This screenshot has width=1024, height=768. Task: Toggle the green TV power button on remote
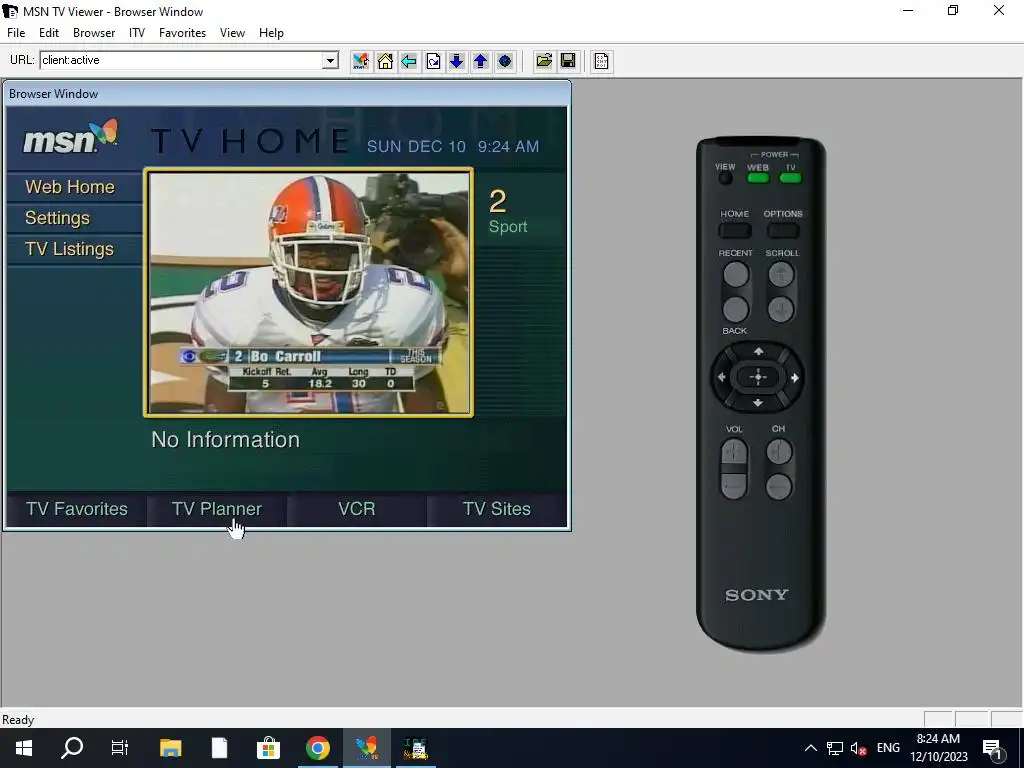tap(790, 177)
